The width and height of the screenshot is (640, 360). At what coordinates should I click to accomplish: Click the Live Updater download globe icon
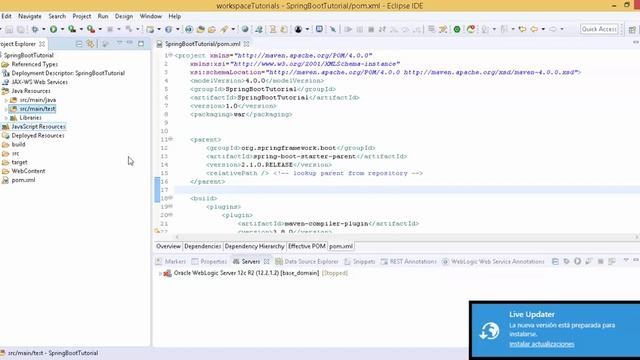pyautogui.click(x=489, y=331)
